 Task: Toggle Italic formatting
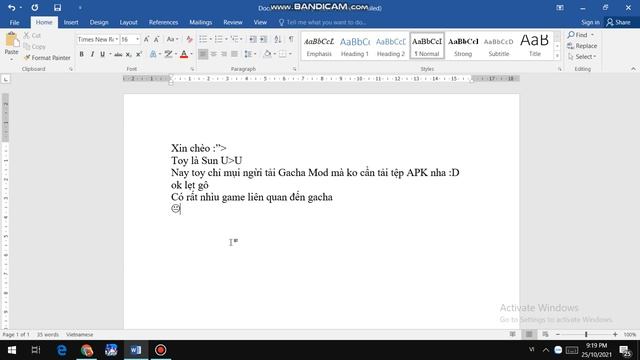click(x=92, y=54)
